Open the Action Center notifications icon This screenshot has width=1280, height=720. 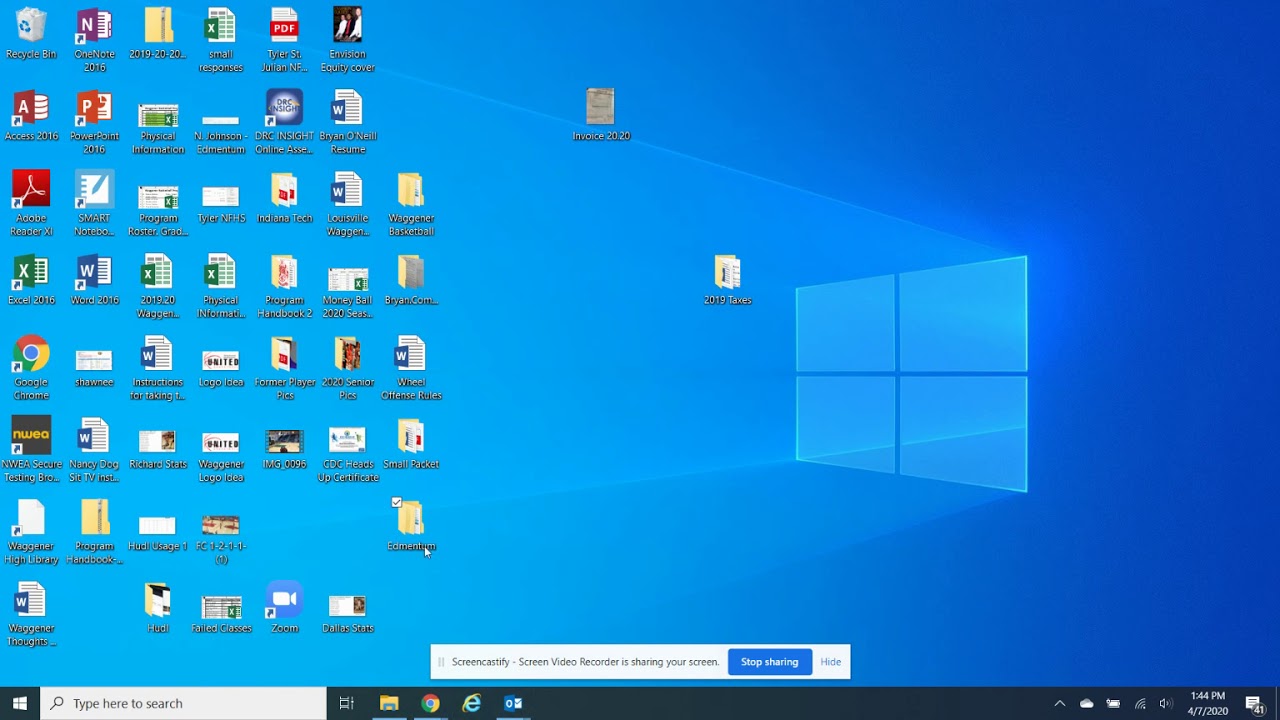pos(1255,704)
